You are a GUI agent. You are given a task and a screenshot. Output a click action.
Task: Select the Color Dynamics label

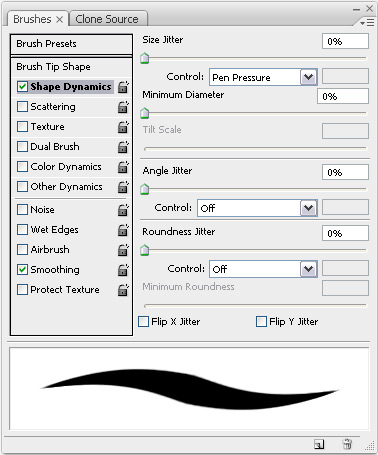[x=66, y=167]
